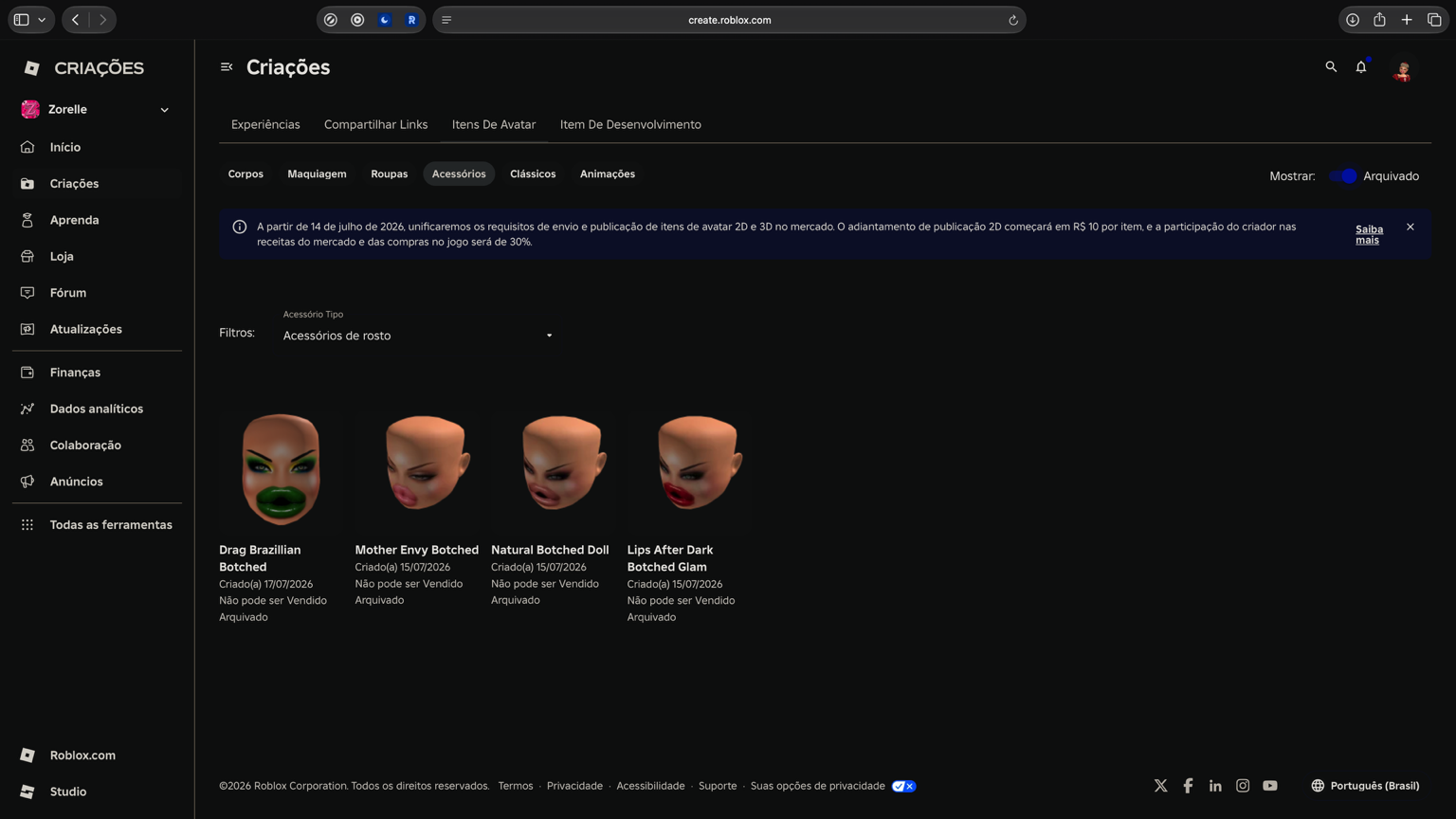Image resolution: width=1456 pixels, height=819 pixels.
Task: Visit the Roblox LinkedIn page
Action: (1215, 786)
